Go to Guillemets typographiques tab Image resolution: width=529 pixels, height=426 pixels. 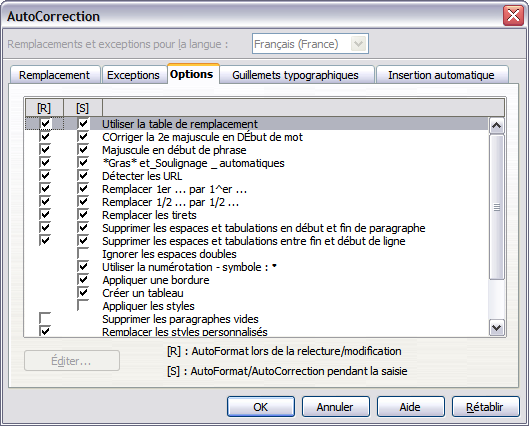(x=295, y=75)
